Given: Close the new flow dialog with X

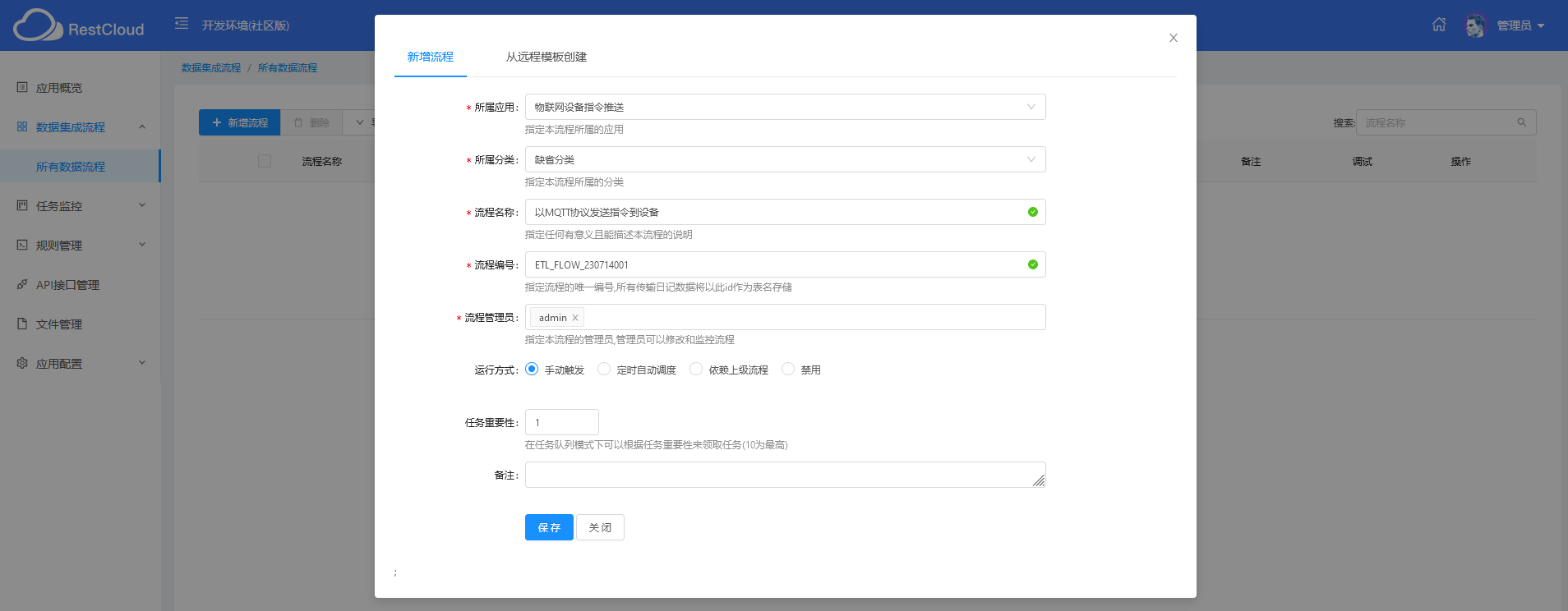Looking at the screenshot, I should 1174,38.
